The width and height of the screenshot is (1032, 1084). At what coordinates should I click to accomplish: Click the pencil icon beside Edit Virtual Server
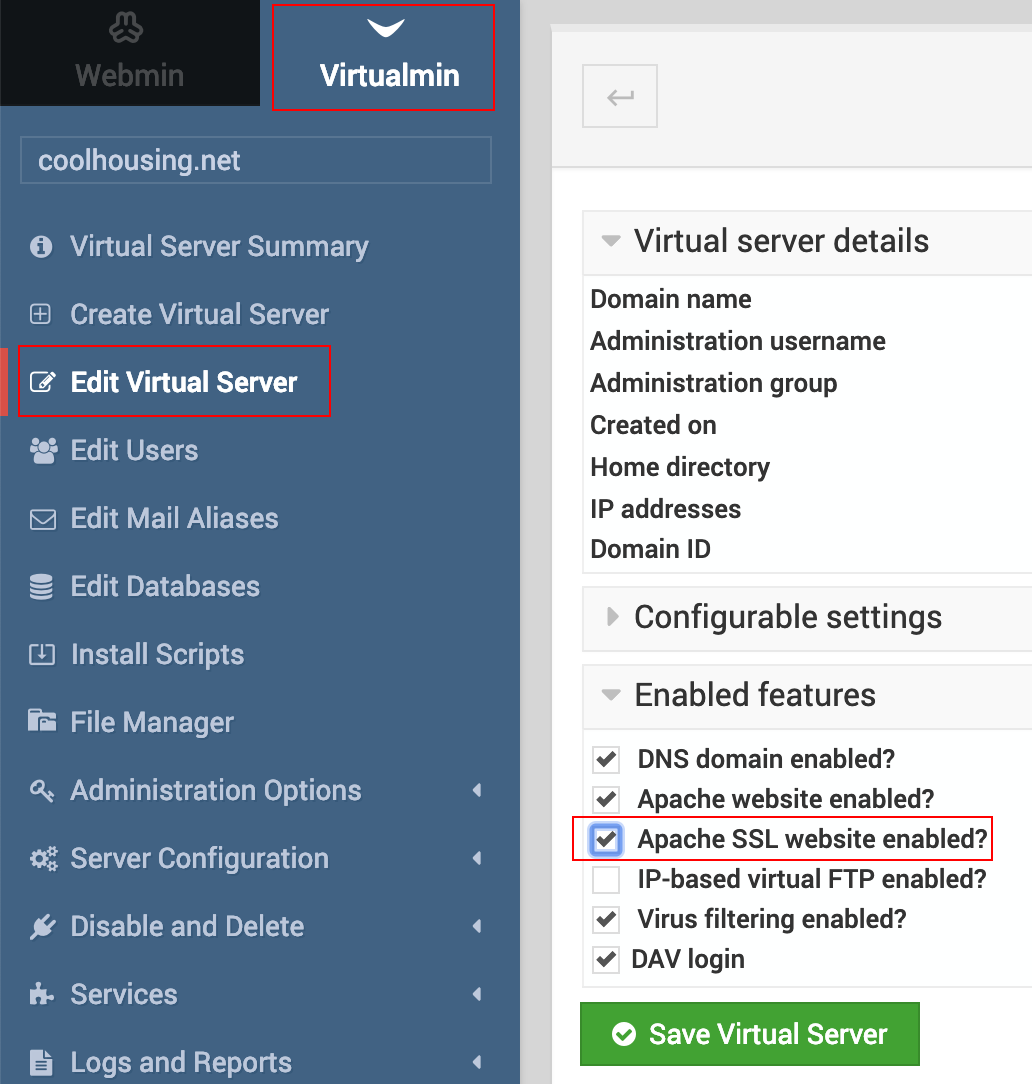(x=42, y=382)
